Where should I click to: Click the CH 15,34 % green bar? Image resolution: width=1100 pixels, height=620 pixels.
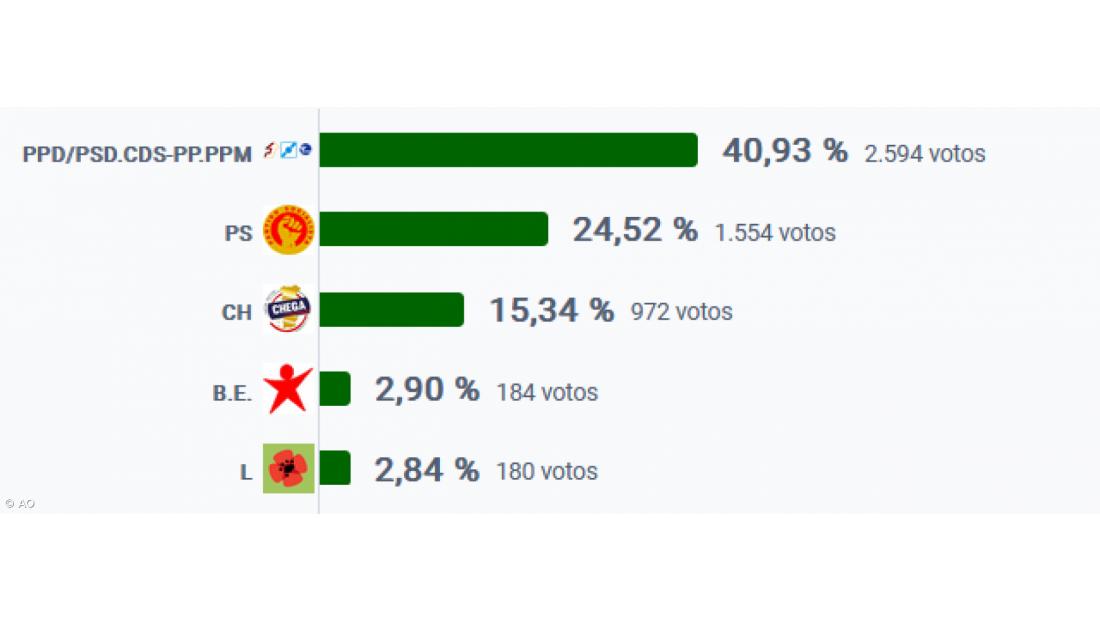click(x=391, y=310)
